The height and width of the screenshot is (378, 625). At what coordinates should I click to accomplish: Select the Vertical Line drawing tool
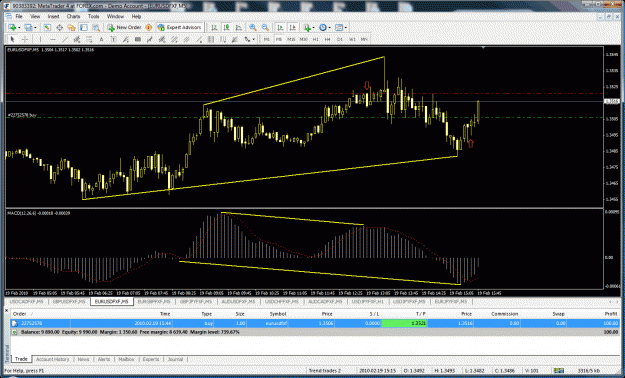pos(40,39)
